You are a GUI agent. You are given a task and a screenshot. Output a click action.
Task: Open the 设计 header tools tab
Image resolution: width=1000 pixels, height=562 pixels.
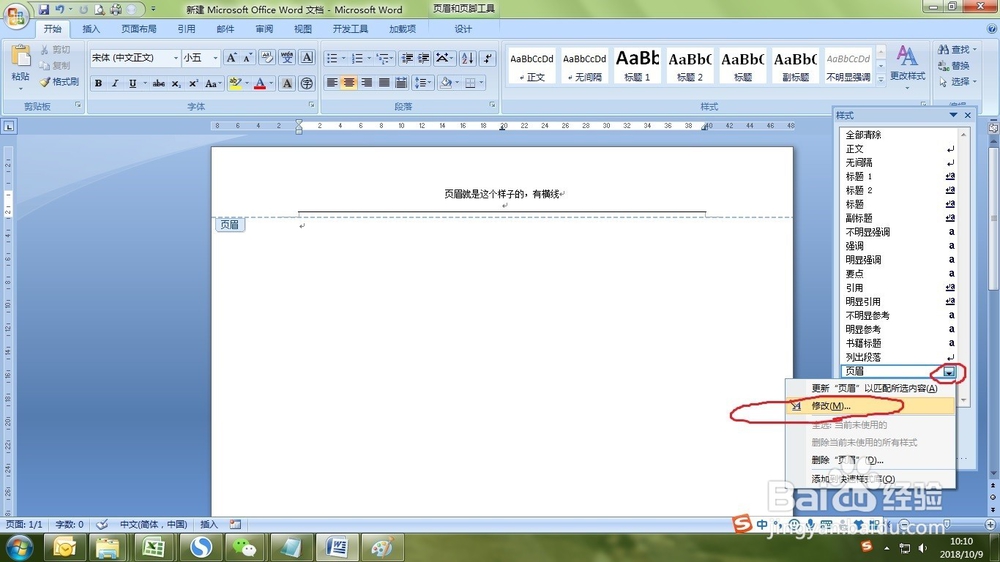point(463,29)
